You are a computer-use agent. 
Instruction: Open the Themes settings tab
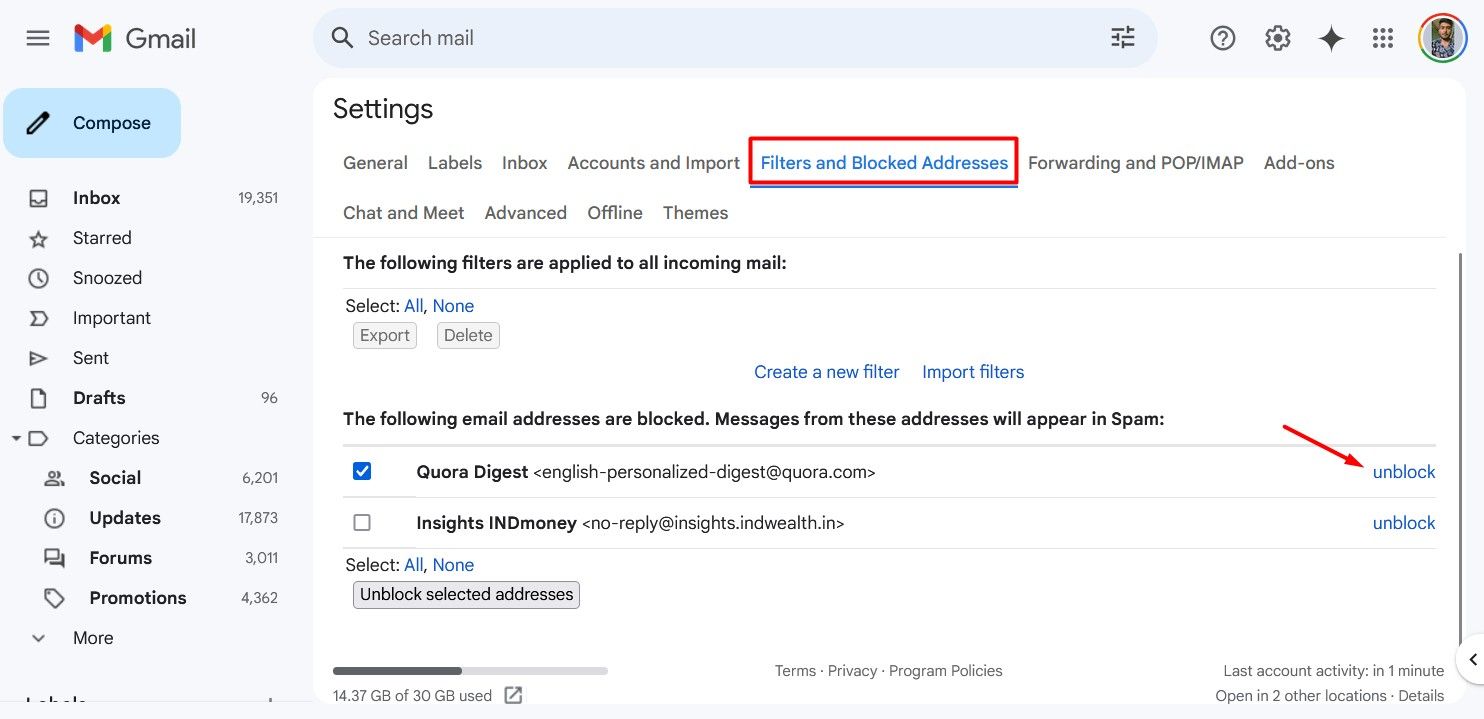pyautogui.click(x=694, y=212)
